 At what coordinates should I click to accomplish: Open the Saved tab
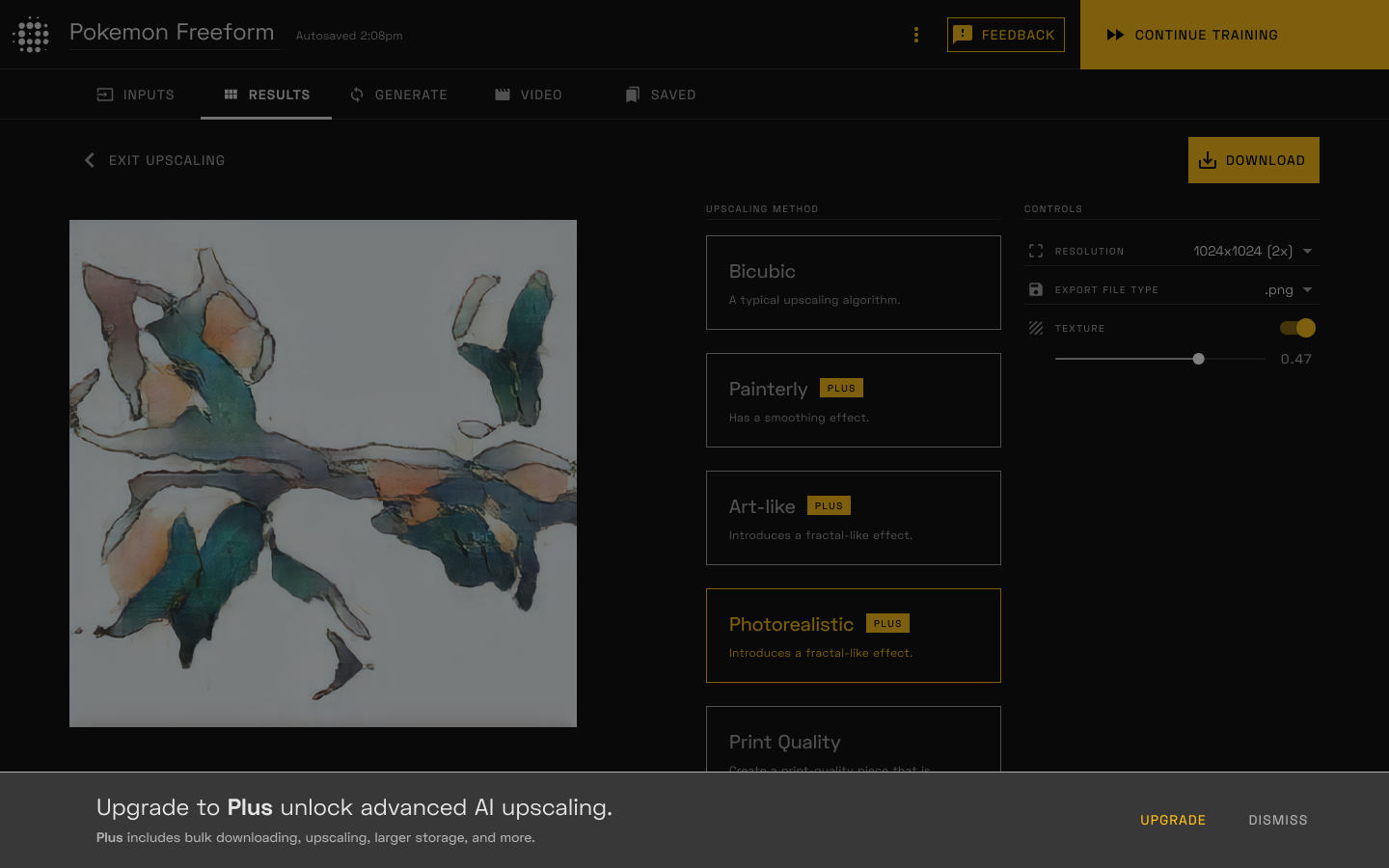(661, 95)
